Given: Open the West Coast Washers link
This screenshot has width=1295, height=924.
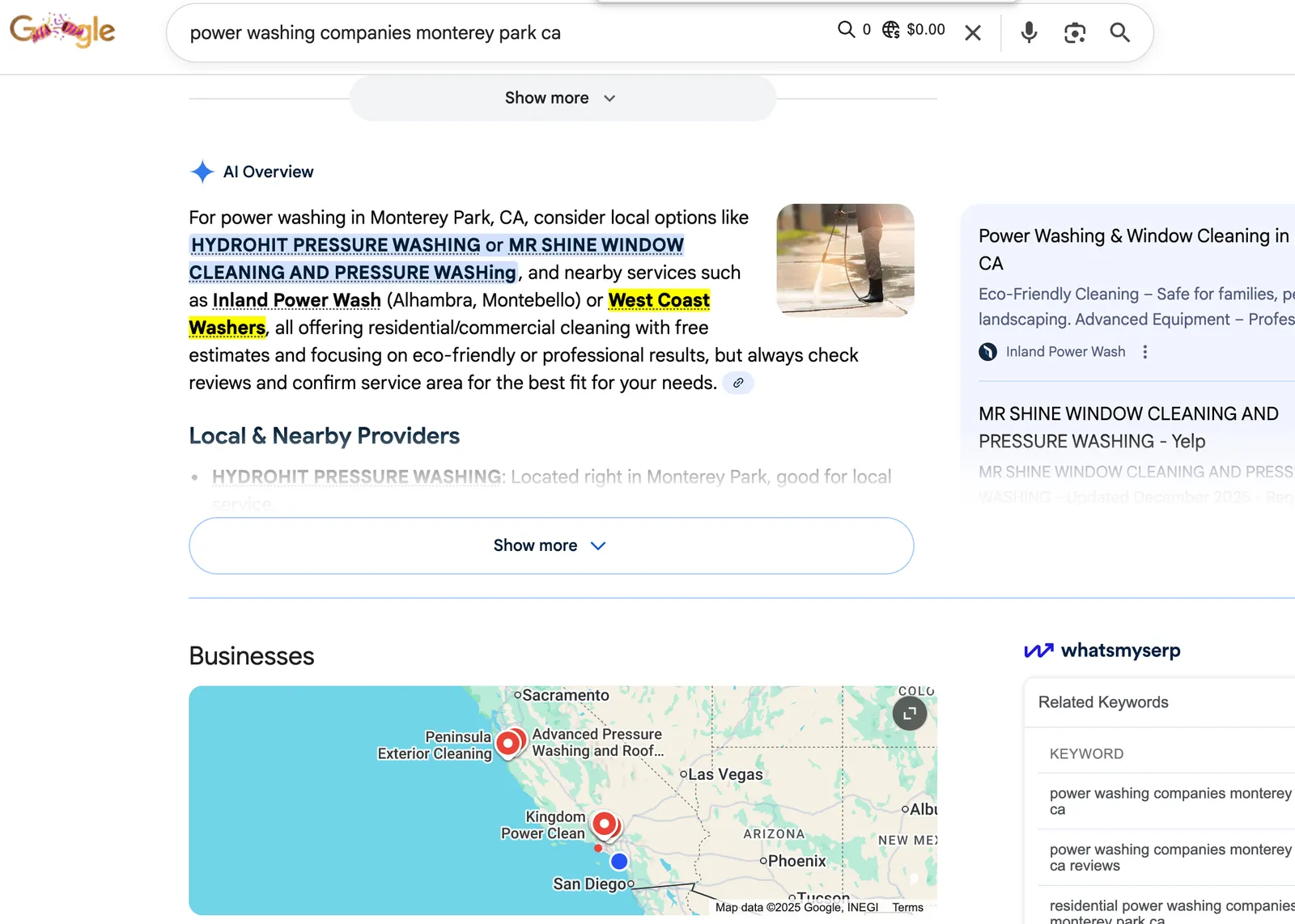Looking at the screenshot, I should coord(658,299).
